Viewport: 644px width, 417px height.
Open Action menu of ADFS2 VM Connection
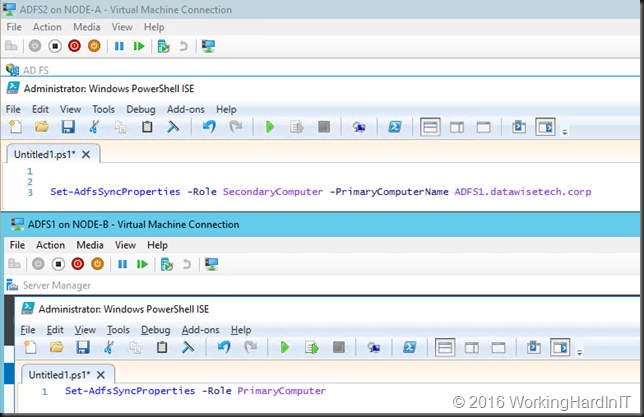click(x=47, y=27)
